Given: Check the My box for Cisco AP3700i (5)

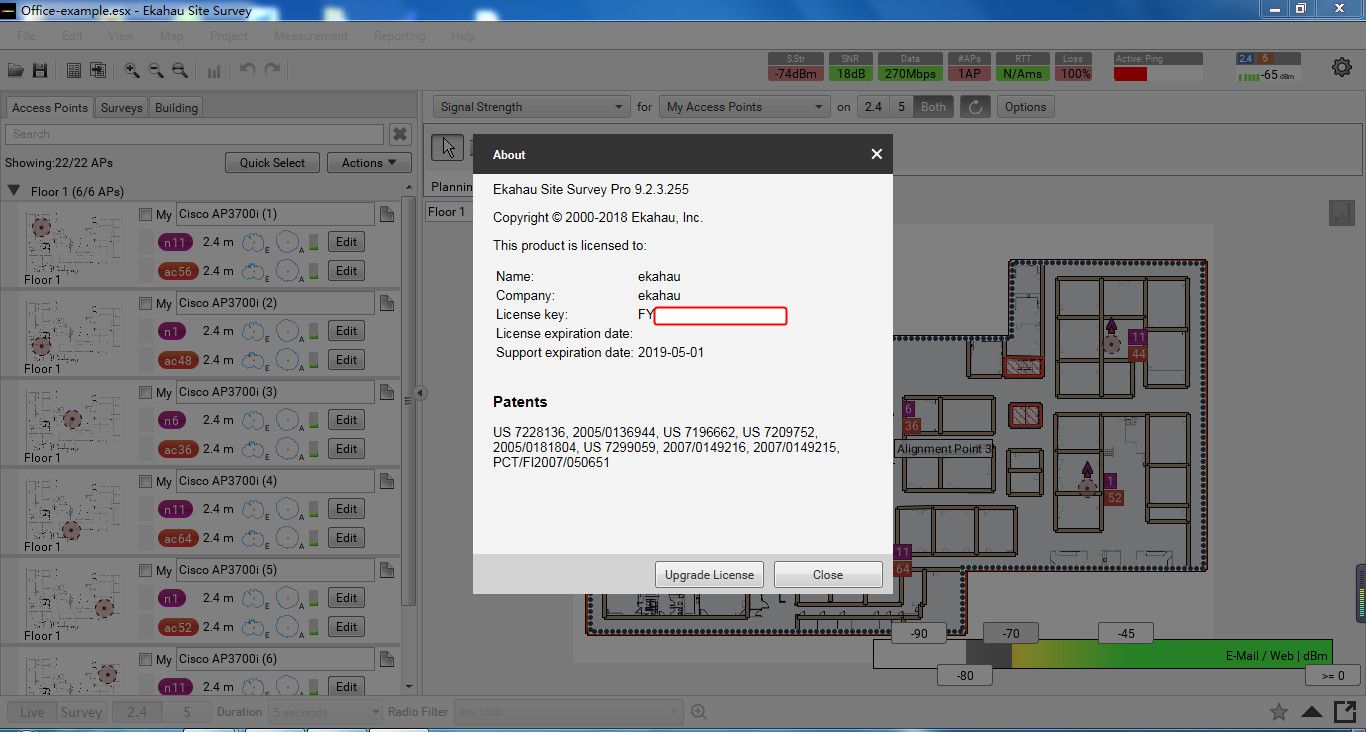Looking at the screenshot, I should [x=146, y=570].
